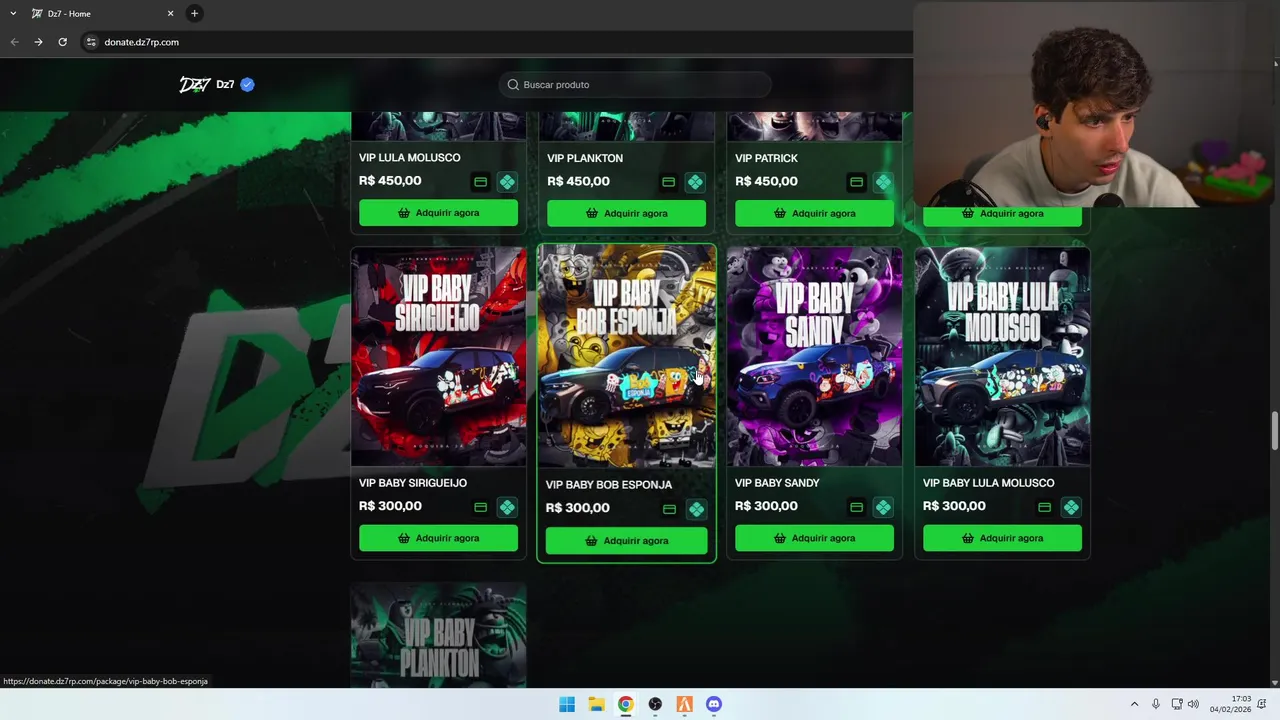
Task: Close the Dz7 - Home tab
Action: point(170,13)
